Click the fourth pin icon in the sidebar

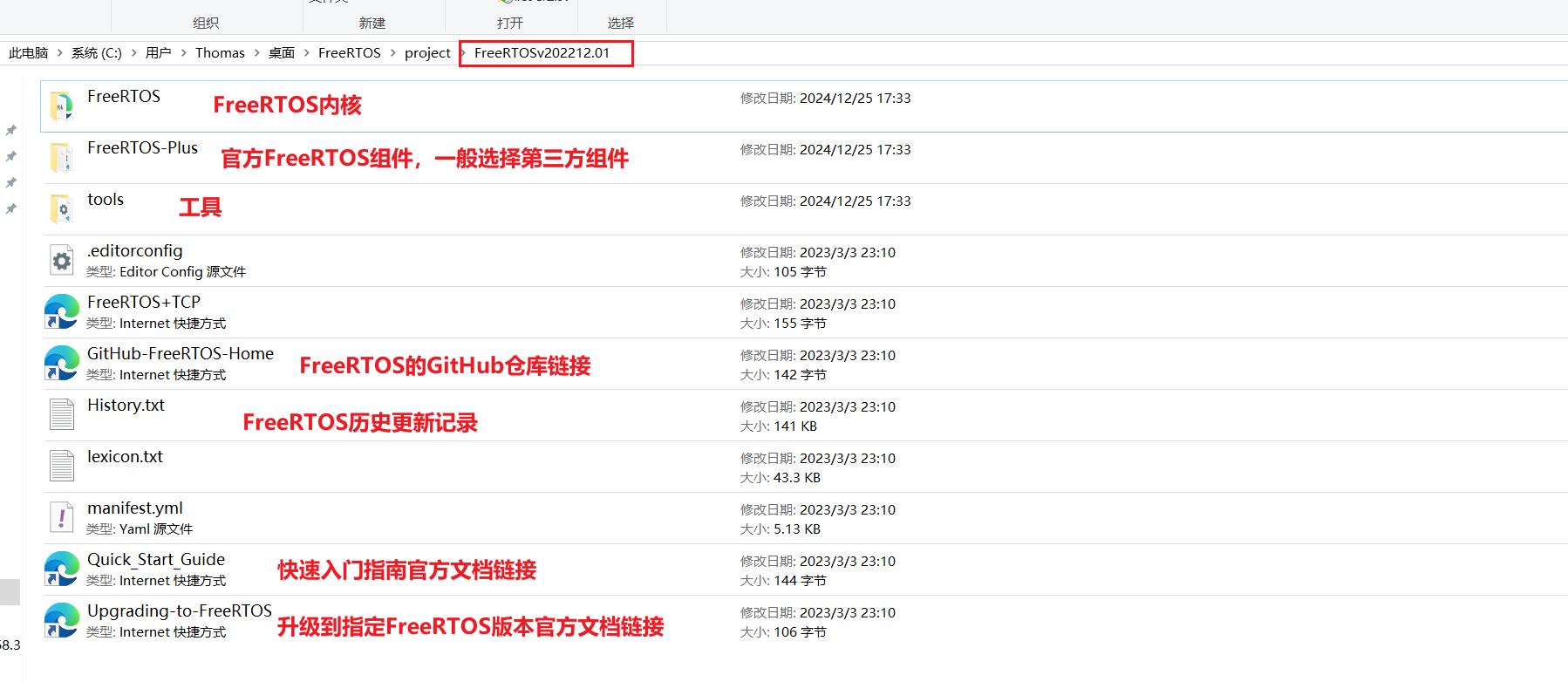click(x=11, y=209)
